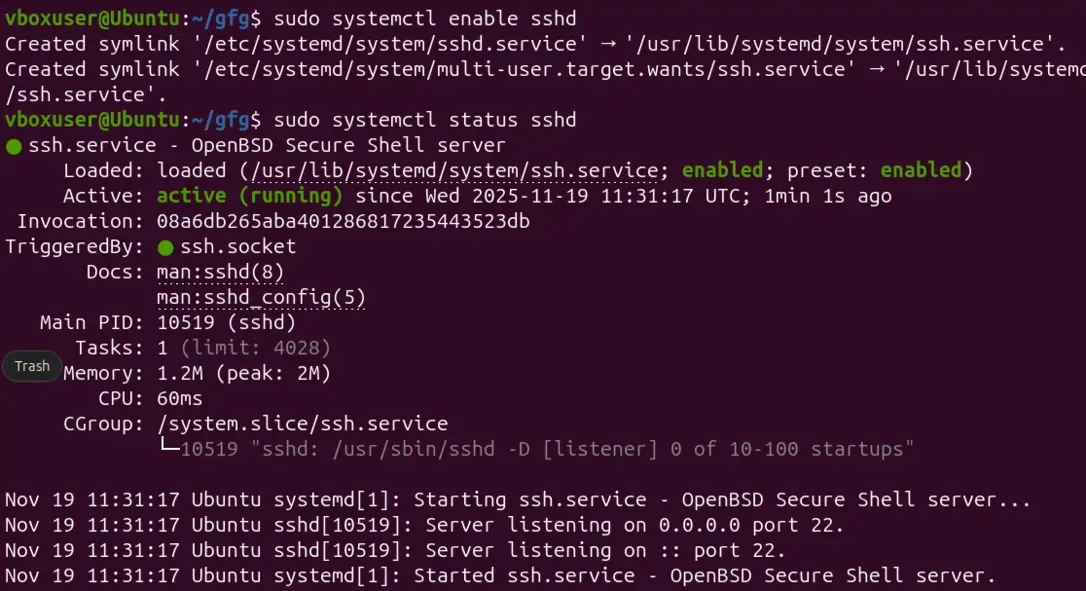
Task: Click the 'sudo systemctl enable sshd' command
Action: pyautogui.click(x=425, y=18)
